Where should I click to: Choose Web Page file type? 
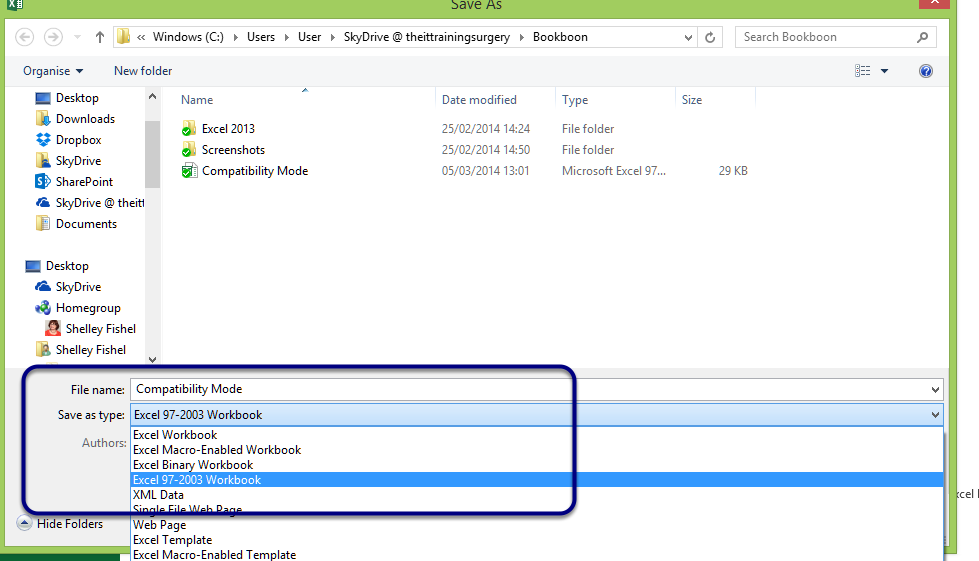[x=537, y=525]
